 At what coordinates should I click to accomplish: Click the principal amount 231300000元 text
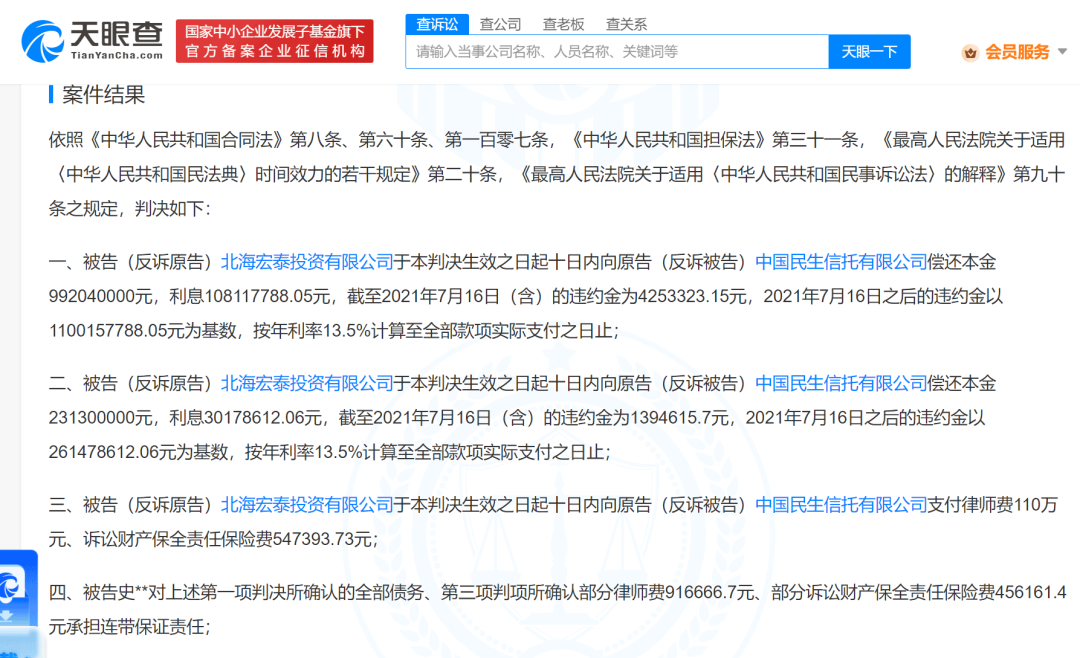(x=100, y=418)
